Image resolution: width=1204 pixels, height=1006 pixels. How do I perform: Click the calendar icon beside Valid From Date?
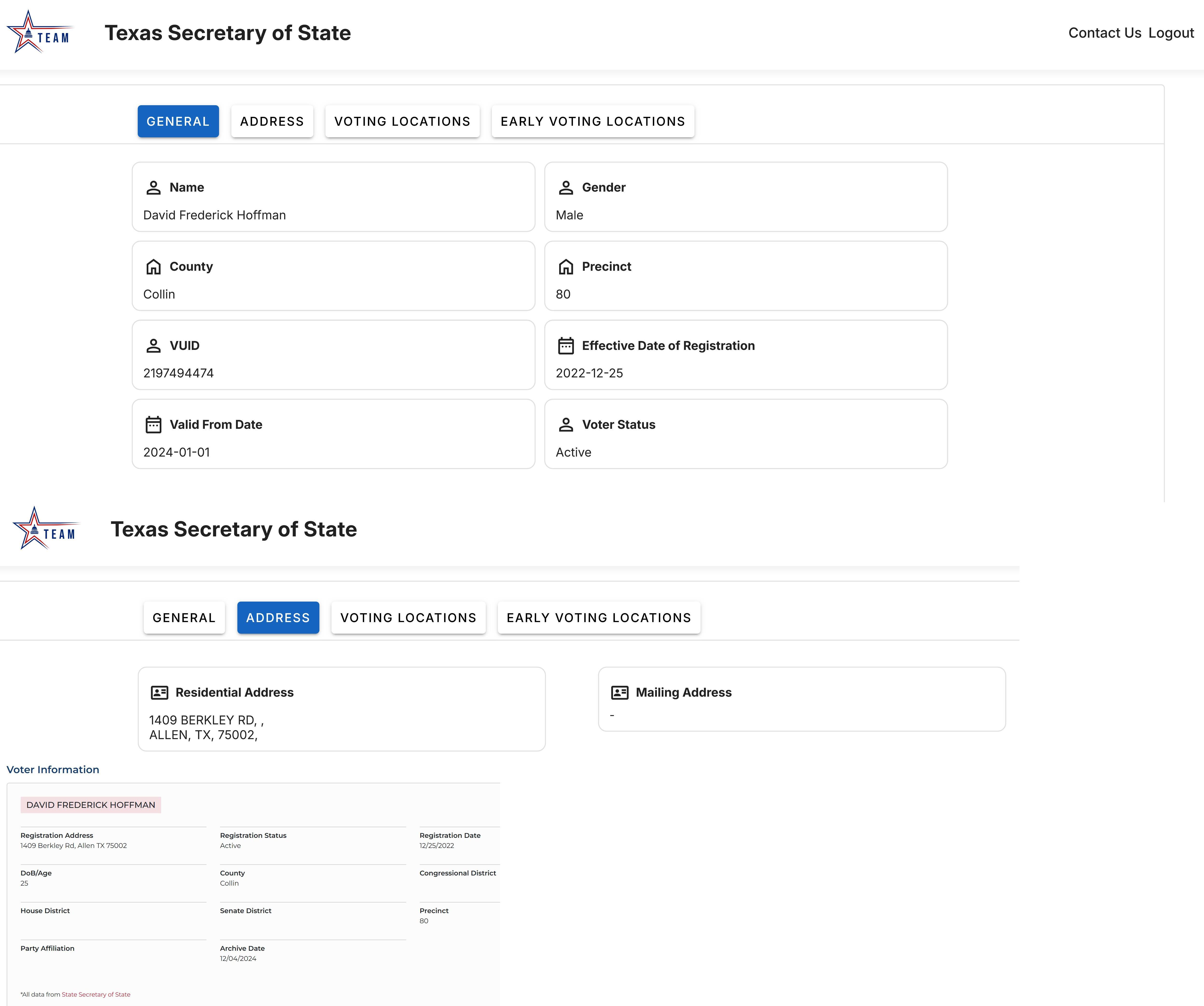tap(153, 424)
